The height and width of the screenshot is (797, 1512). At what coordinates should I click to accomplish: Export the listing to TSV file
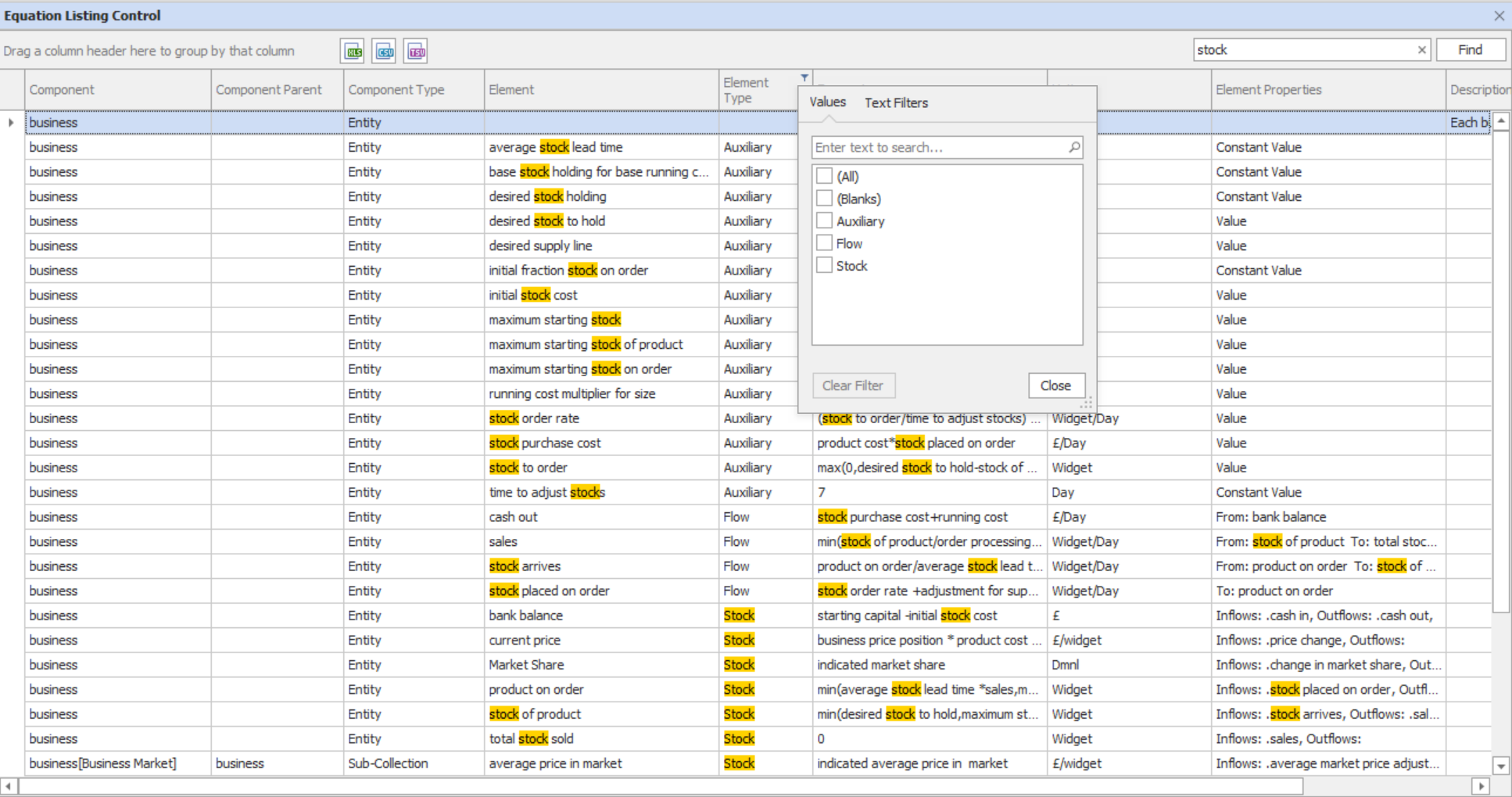tap(416, 52)
